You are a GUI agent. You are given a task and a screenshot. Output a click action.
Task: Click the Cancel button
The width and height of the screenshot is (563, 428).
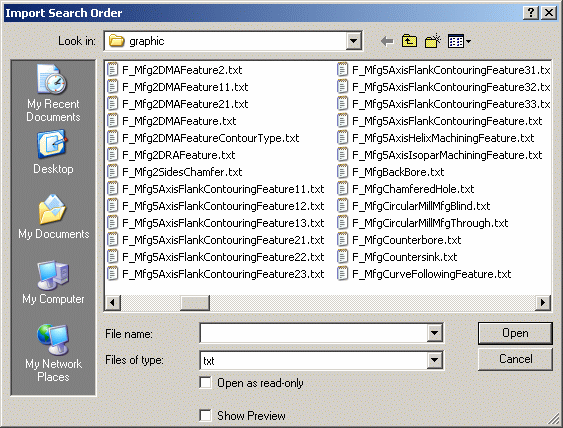(x=515, y=359)
